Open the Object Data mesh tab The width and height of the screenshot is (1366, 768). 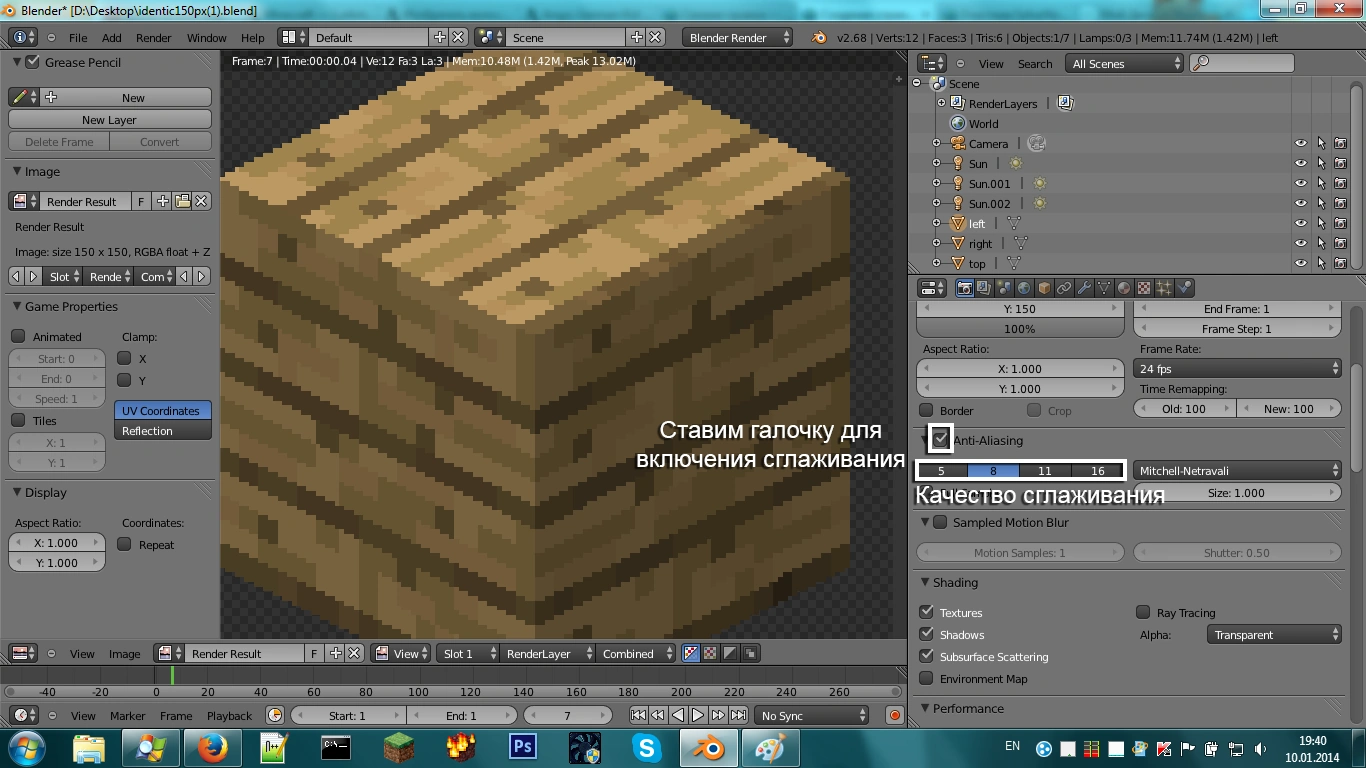coord(1105,288)
